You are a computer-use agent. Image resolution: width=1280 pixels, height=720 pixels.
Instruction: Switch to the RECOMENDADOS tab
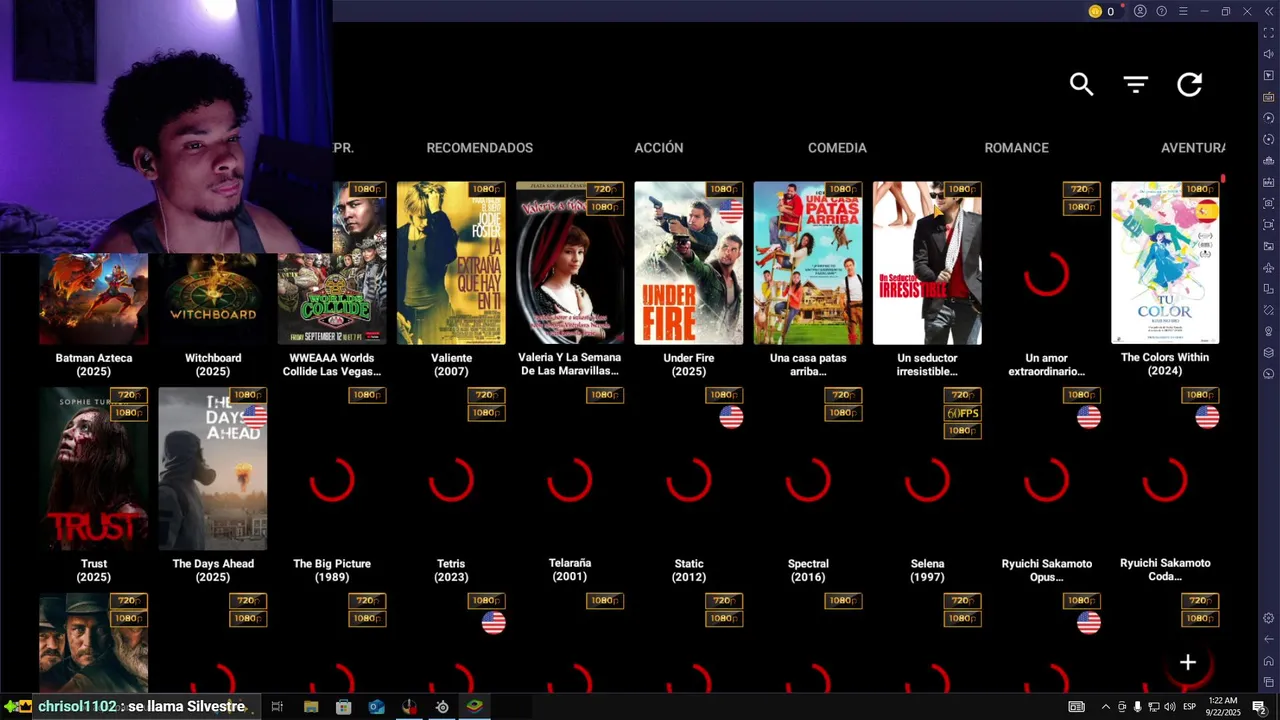click(x=479, y=148)
